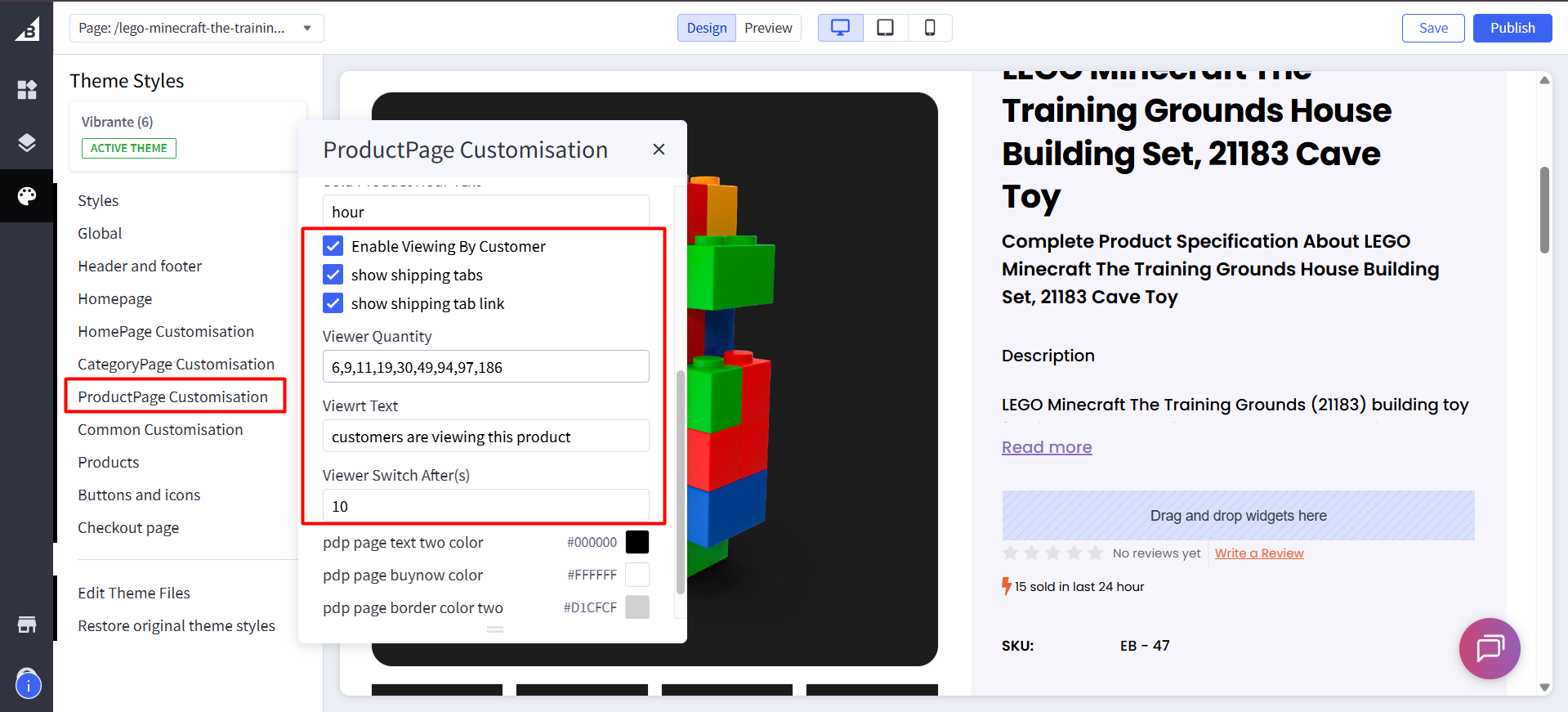Switch to Preview mode tab
The image size is (1568, 712).
(768, 28)
